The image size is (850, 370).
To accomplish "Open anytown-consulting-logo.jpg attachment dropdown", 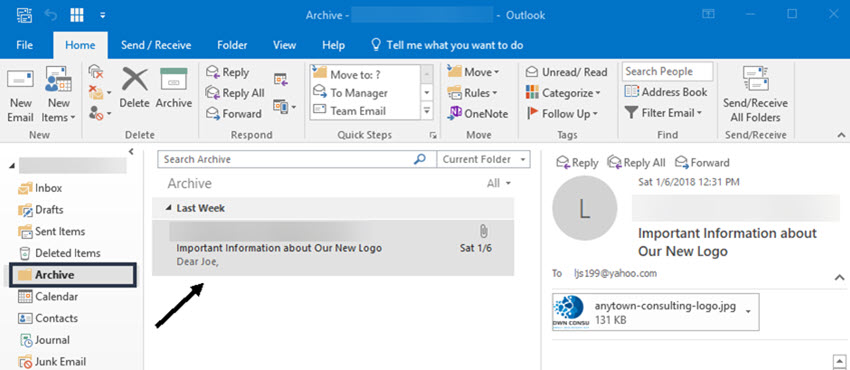I will [749, 311].
